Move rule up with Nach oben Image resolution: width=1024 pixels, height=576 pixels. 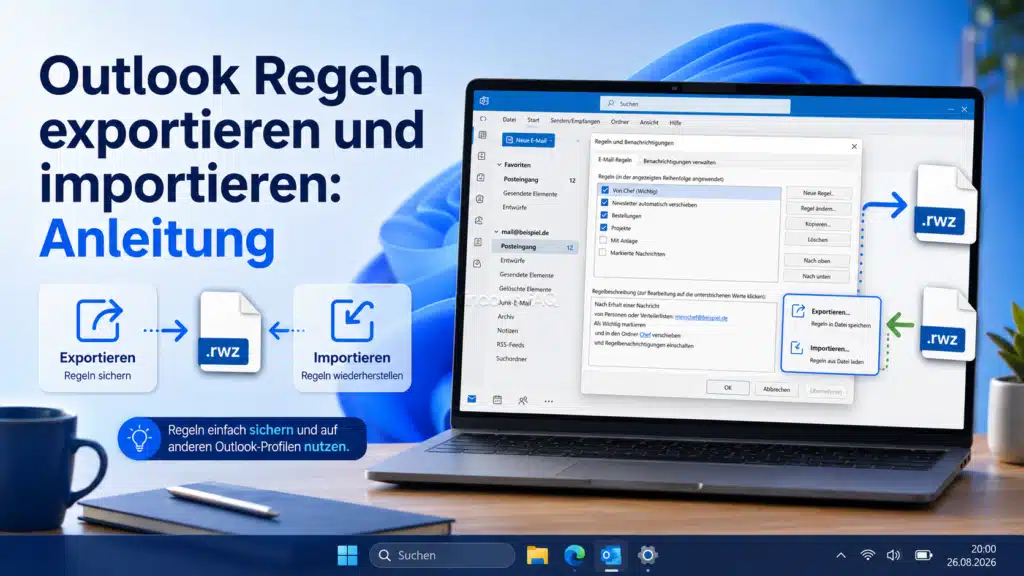click(x=816, y=261)
